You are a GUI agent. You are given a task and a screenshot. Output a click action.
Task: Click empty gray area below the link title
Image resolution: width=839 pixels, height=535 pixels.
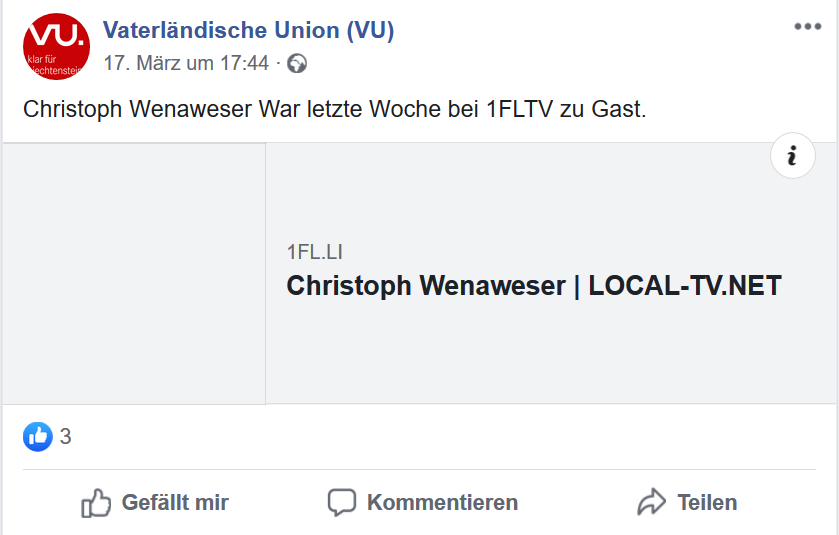point(550,355)
